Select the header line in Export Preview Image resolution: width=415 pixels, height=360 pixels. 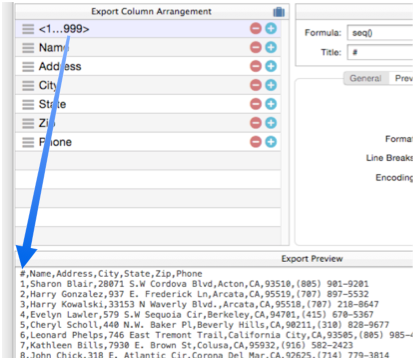[x=111, y=274]
